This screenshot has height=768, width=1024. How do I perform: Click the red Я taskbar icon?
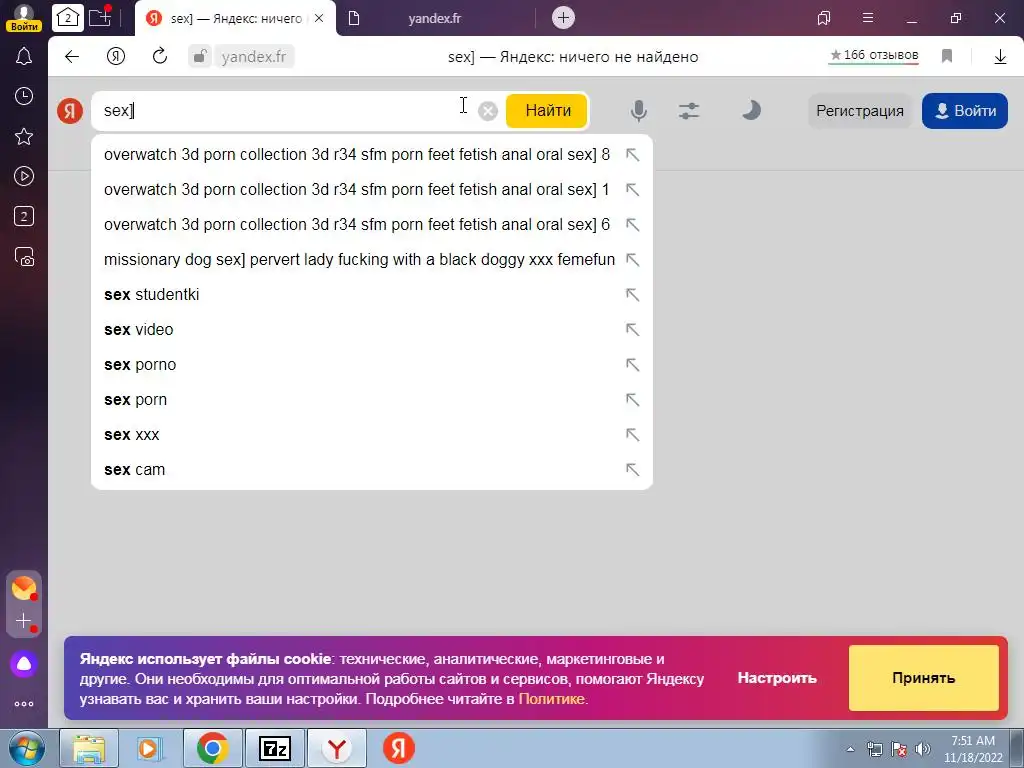click(x=398, y=748)
